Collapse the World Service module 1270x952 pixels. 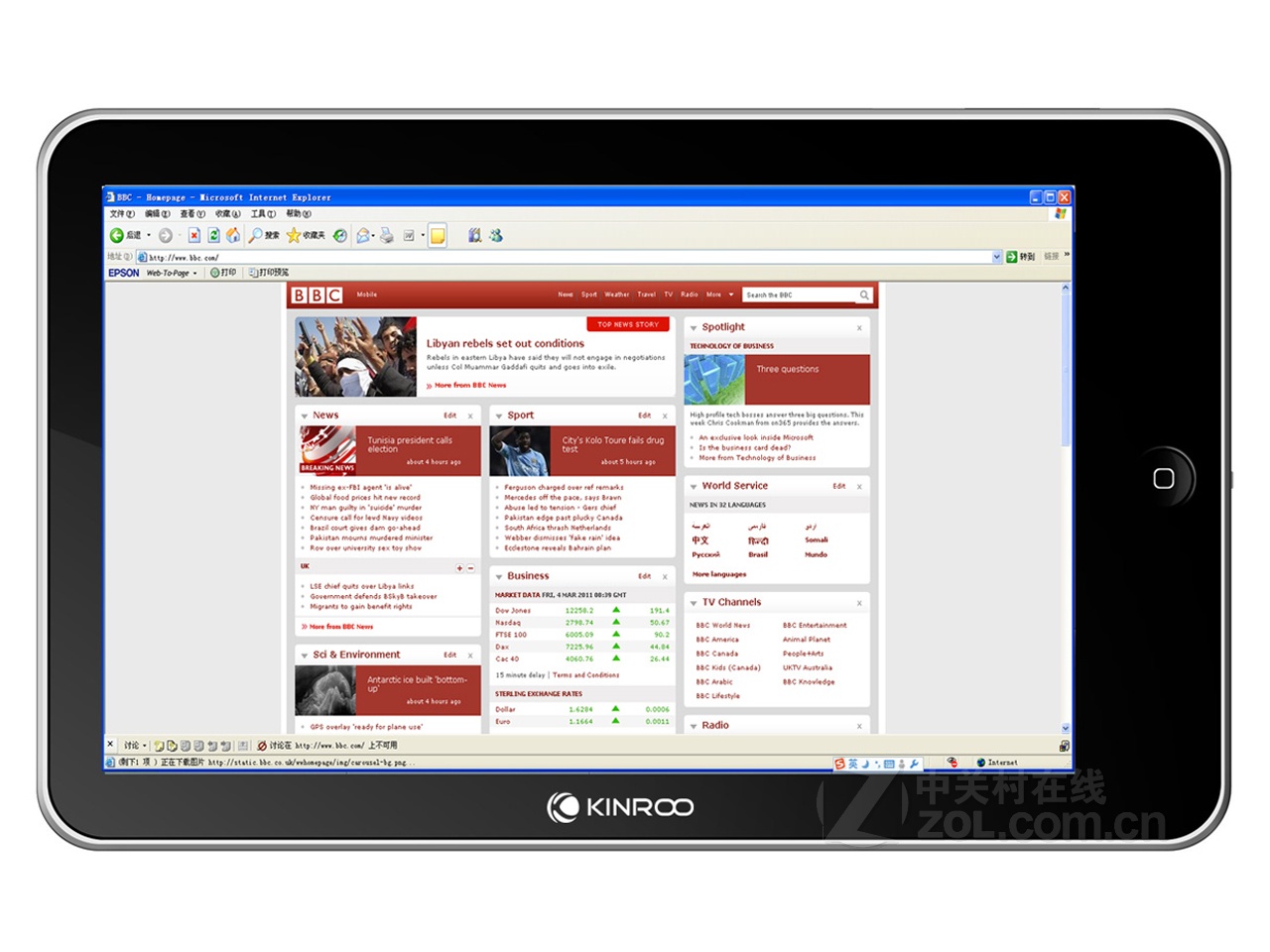pos(694,487)
